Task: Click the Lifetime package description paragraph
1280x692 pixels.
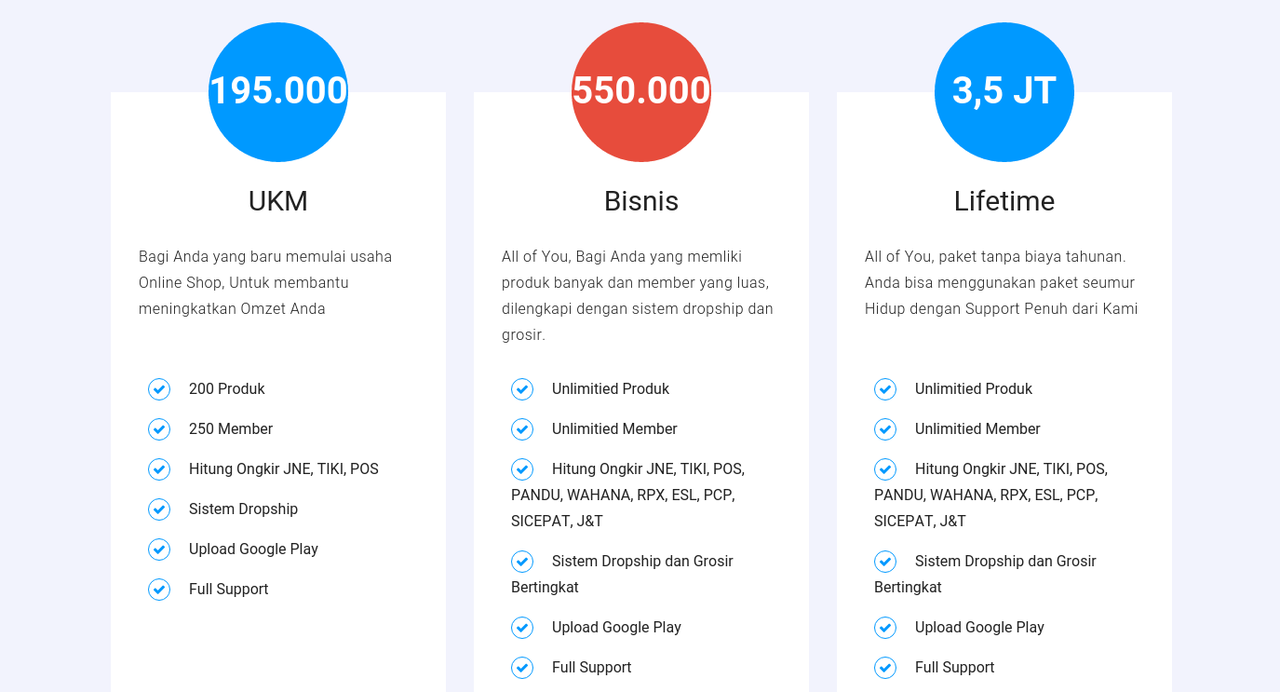Action: 1002,283
